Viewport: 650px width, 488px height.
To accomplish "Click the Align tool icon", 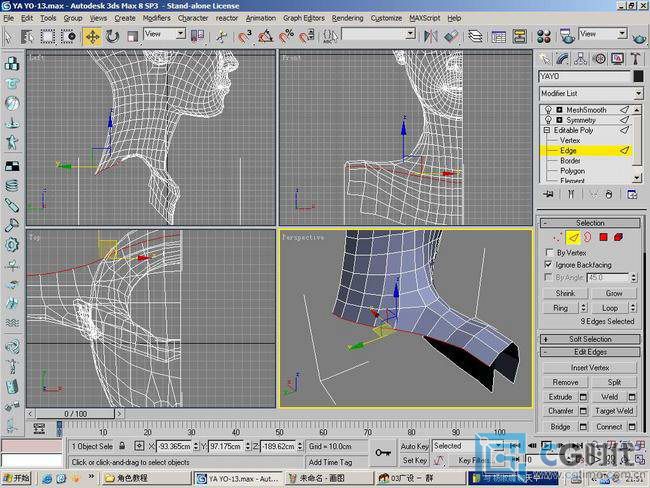I will pyautogui.click(x=451, y=37).
